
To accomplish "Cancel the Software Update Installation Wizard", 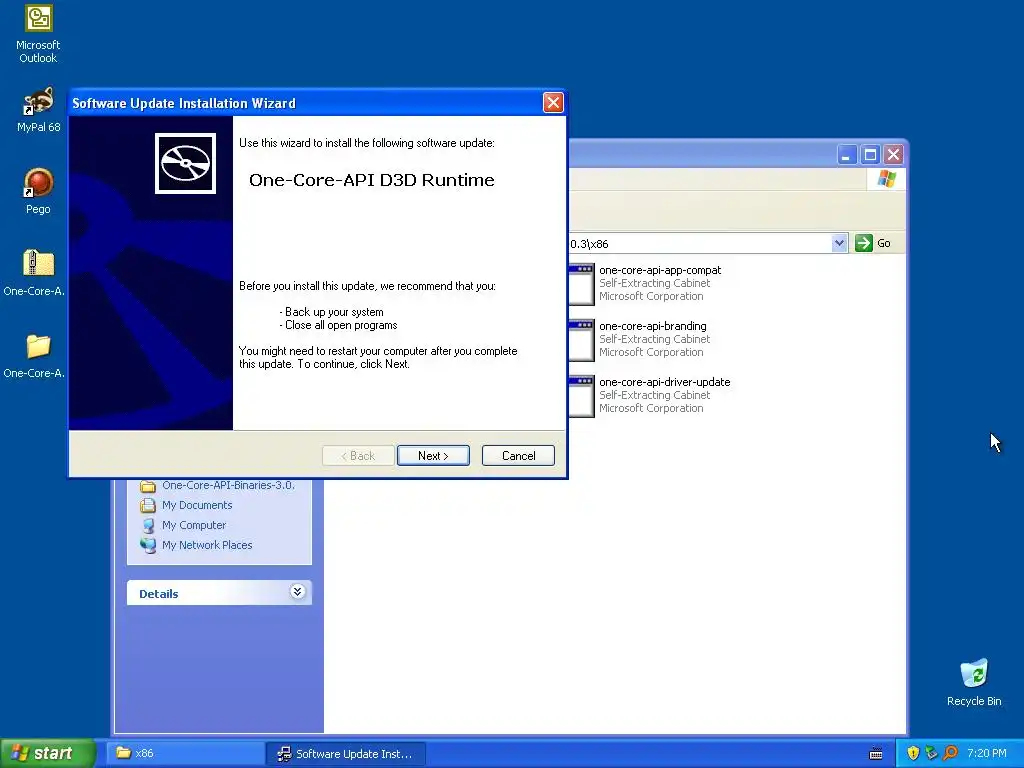I will pos(519,456).
